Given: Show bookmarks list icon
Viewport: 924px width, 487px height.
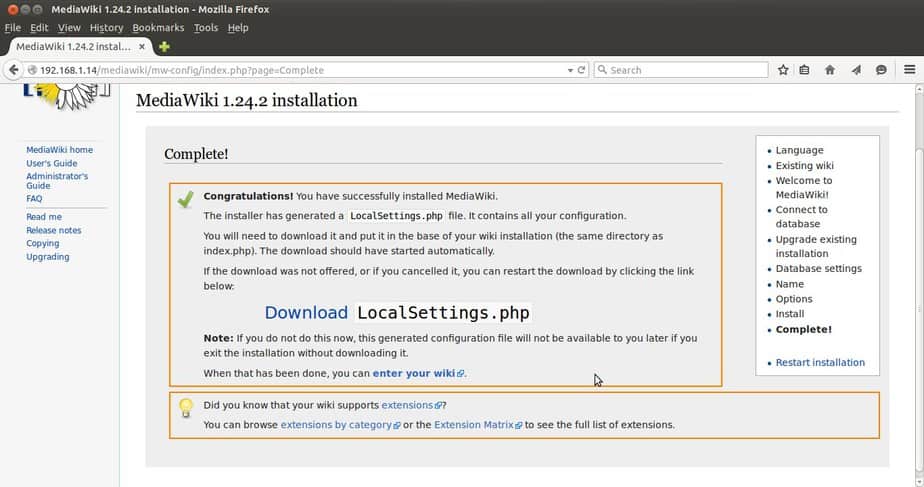Looking at the screenshot, I should pos(804,70).
